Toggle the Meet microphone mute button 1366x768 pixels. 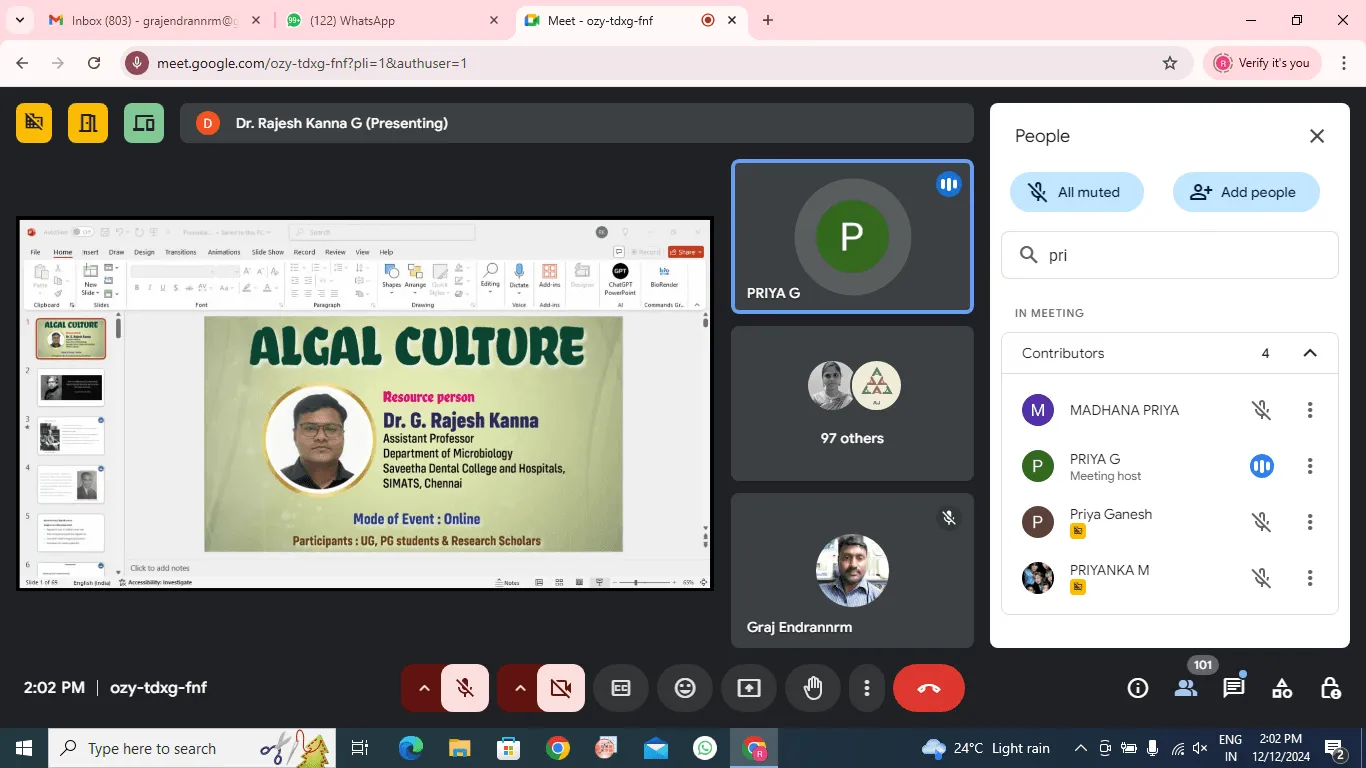click(x=465, y=688)
